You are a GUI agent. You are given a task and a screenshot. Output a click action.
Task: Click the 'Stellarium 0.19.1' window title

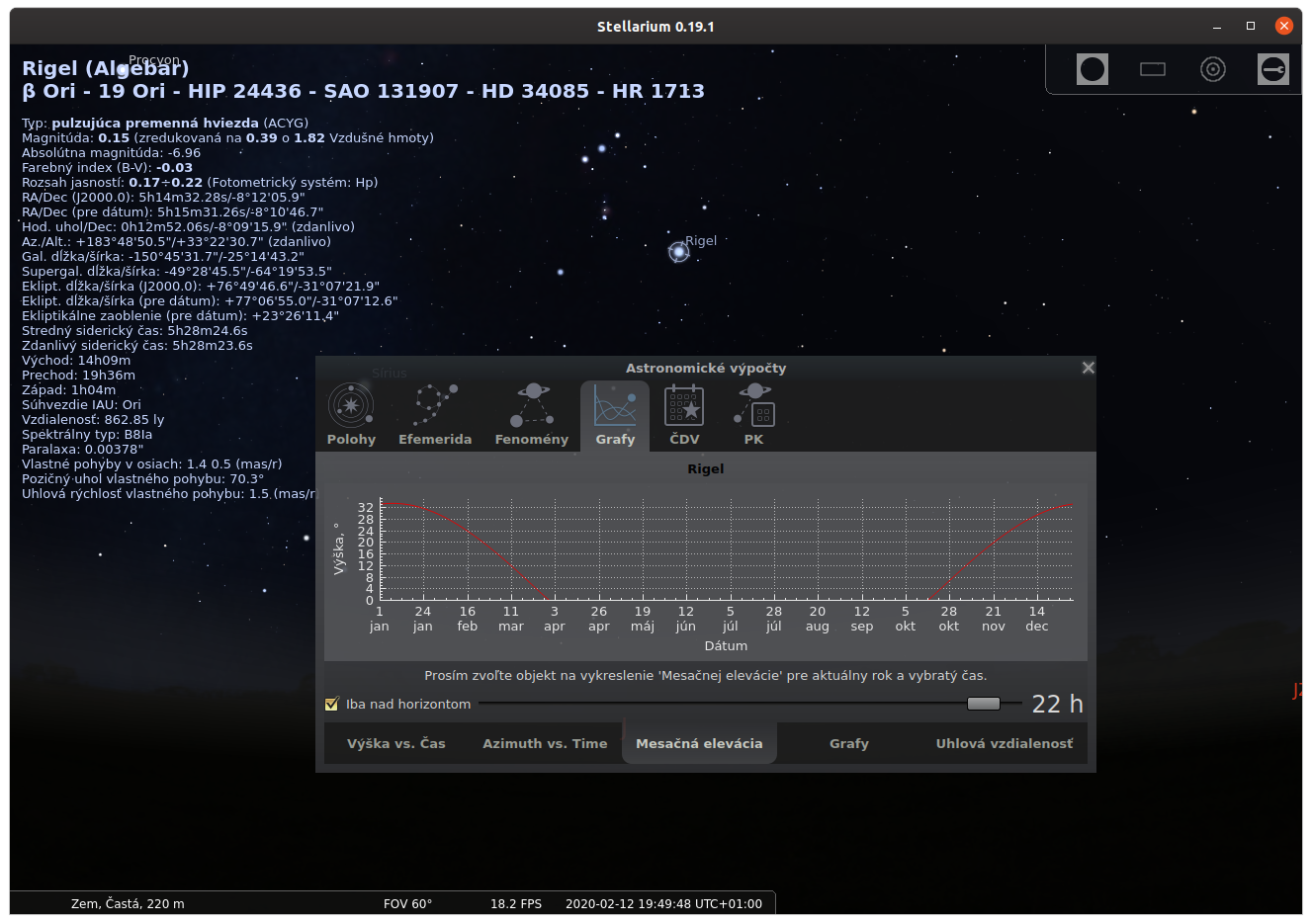656,27
